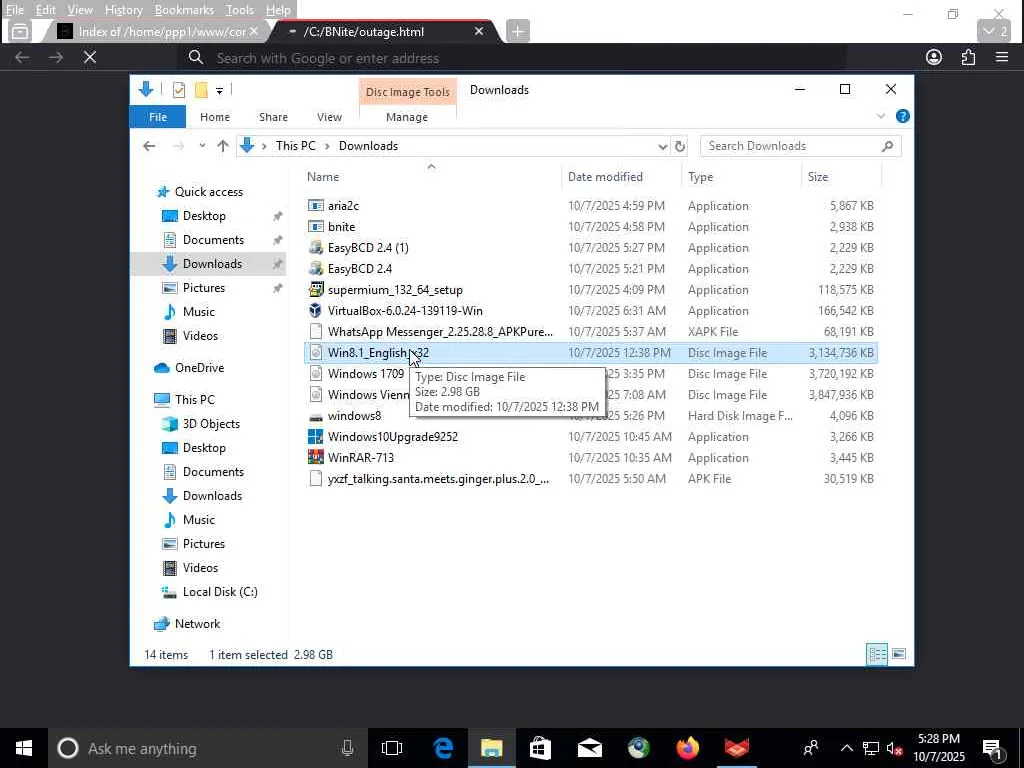Click the Explorer back arrow
This screenshot has height=768, width=1024.
(149, 146)
